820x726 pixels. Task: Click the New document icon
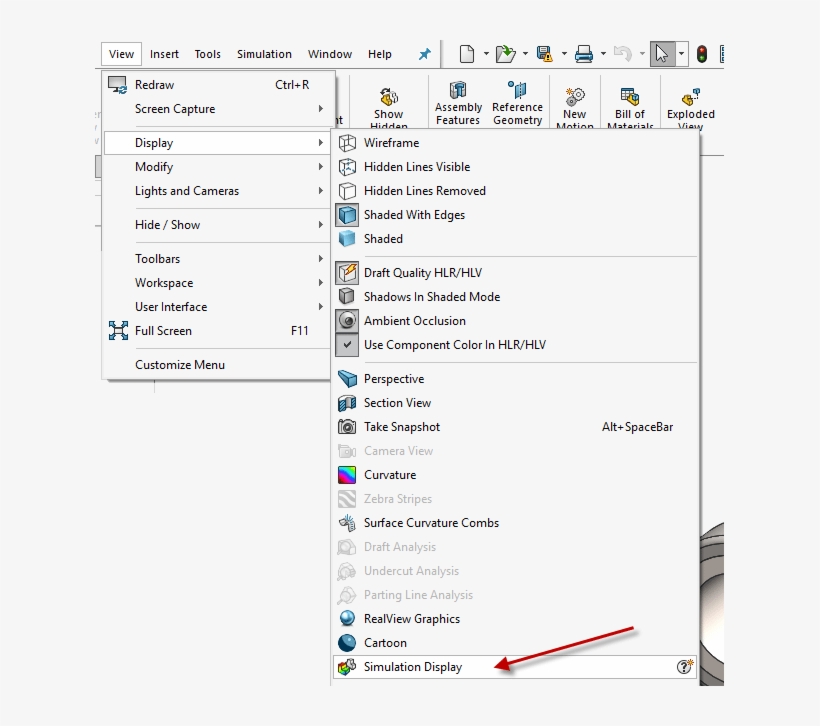click(x=467, y=54)
